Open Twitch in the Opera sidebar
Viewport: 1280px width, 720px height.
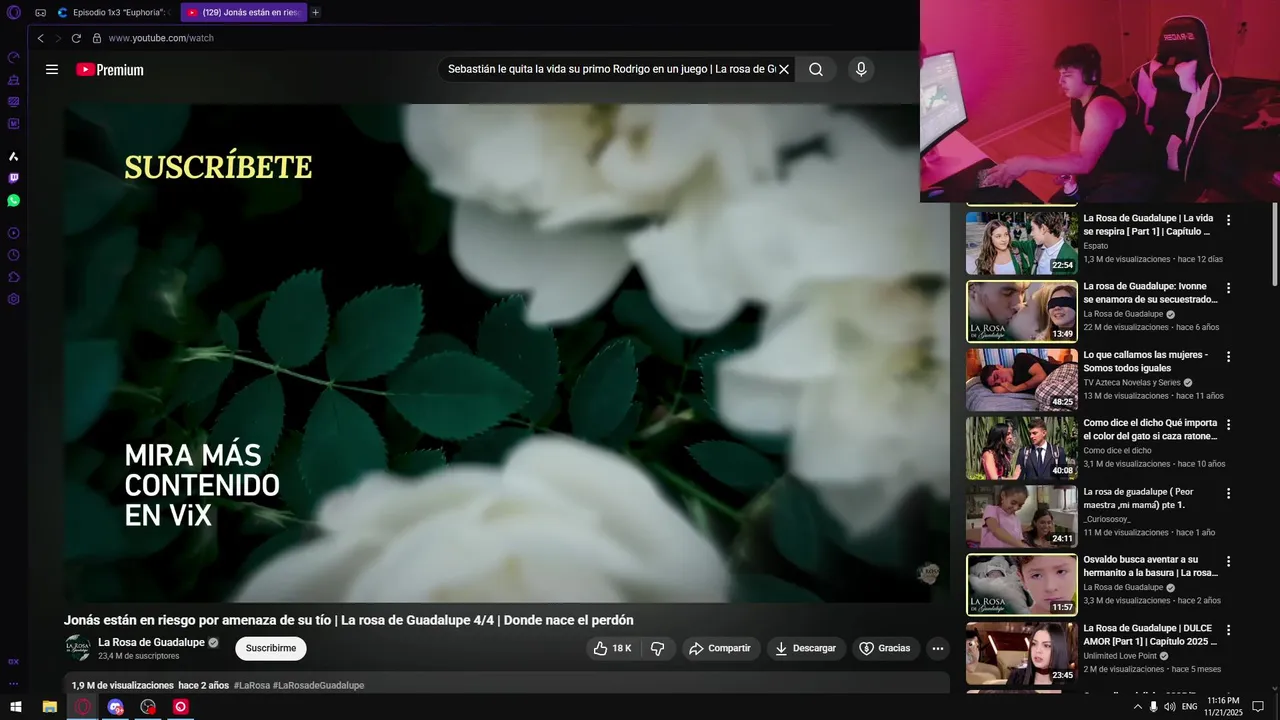tap(14, 178)
